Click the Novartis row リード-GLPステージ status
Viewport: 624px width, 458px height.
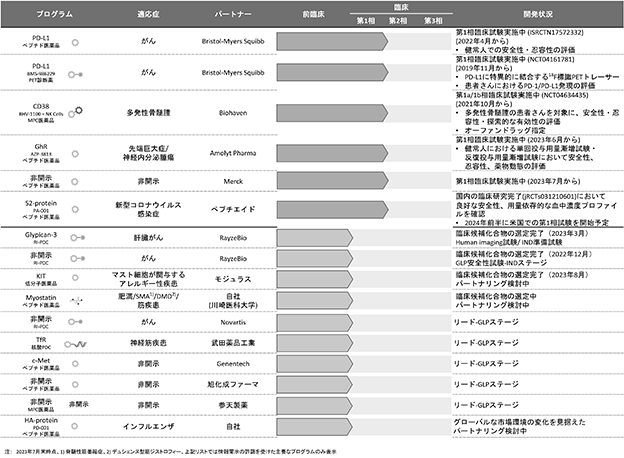click(x=486, y=322)
